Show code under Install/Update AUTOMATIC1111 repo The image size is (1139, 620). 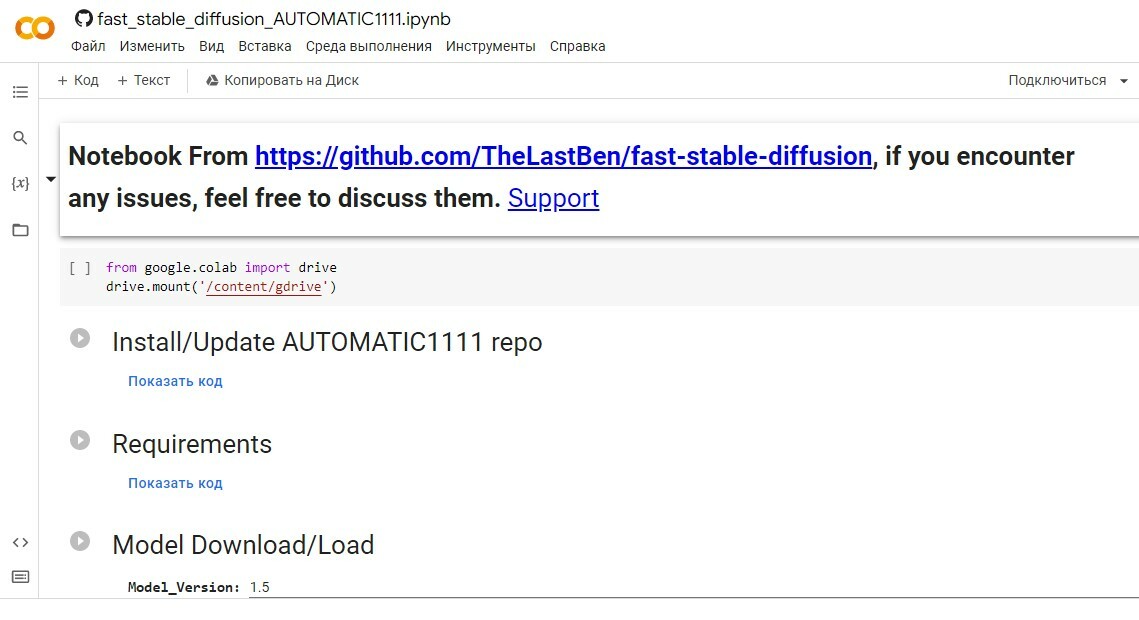tap(175, 381)
